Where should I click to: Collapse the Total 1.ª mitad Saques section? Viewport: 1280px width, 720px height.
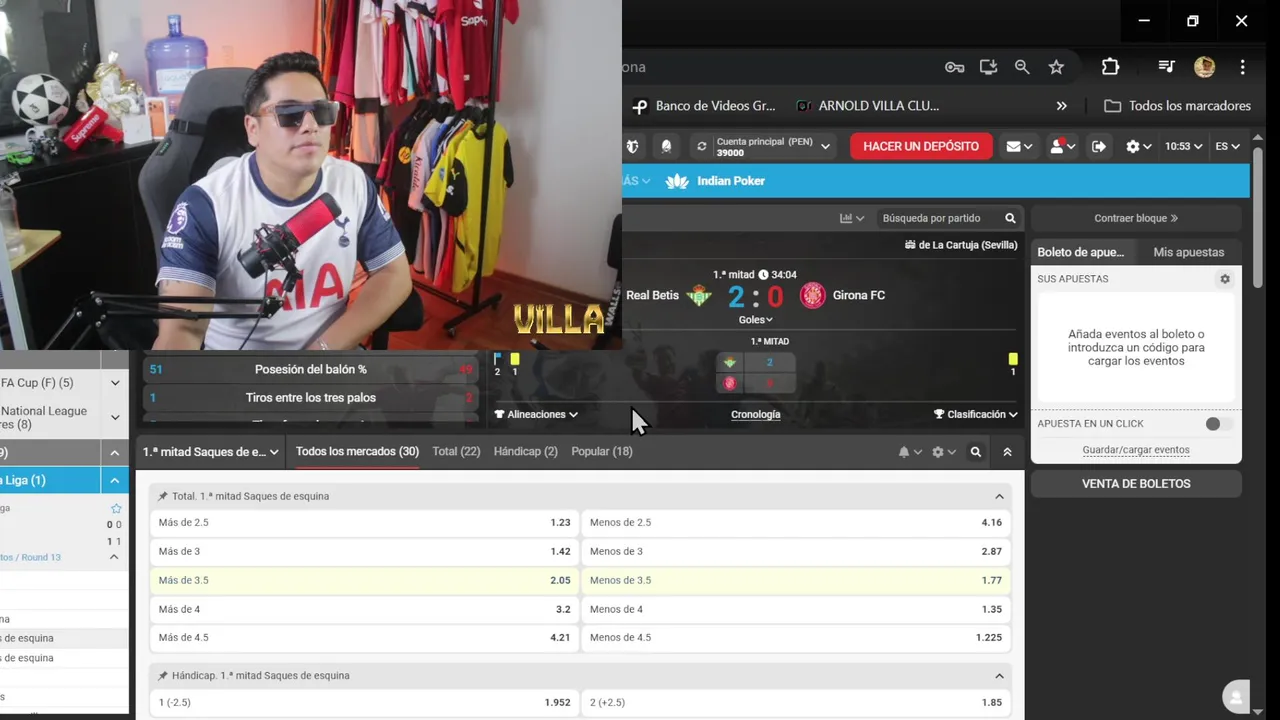pyautogui.click(x=999, y=496)
